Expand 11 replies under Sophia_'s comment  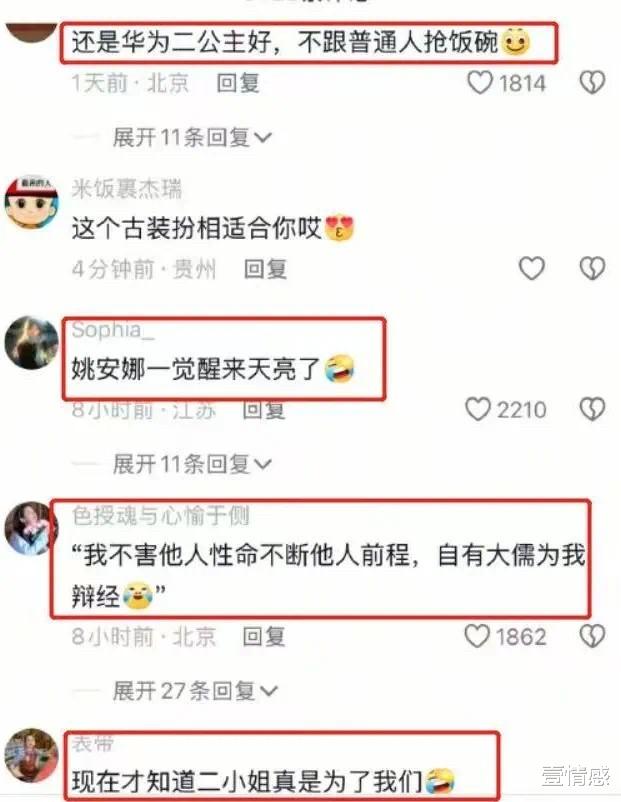[x=192, y=464]
